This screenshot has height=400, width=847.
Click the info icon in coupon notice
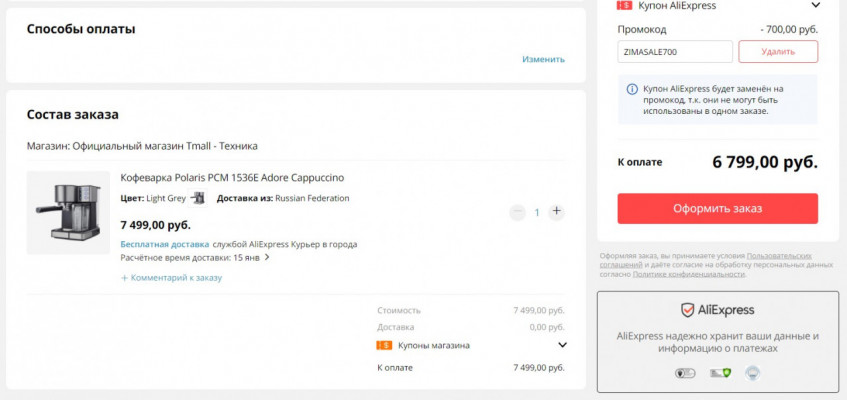click(x=632, y=89)
